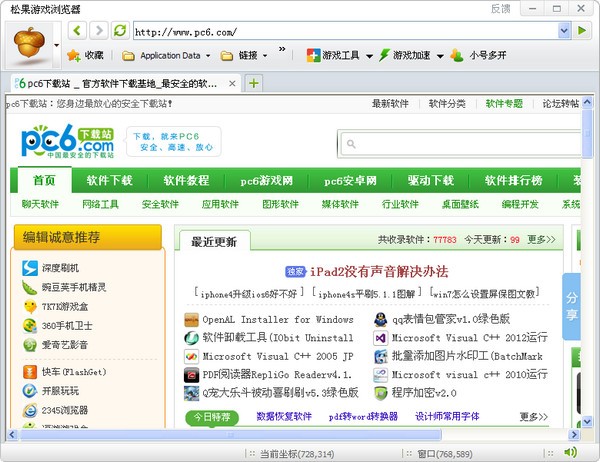Open the 软件教程 navigation tab
600x462 pixels.
[x=186, y=180]
